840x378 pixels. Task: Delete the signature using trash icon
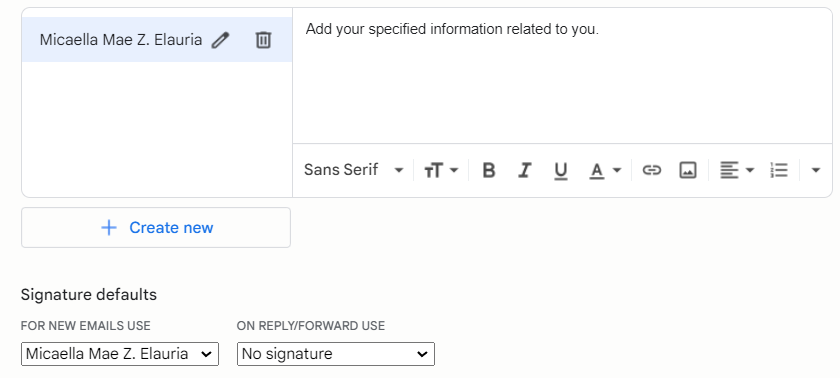(x=263, y=40)
